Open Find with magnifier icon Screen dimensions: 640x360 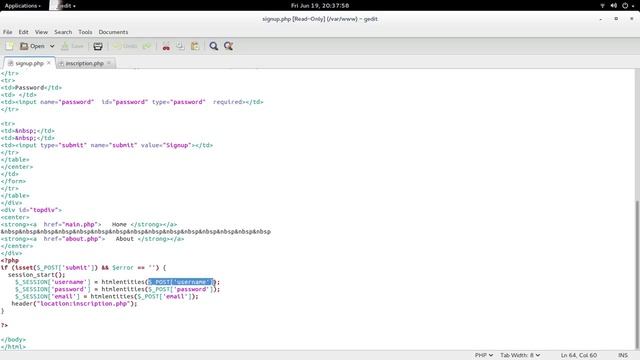(213, 46)
